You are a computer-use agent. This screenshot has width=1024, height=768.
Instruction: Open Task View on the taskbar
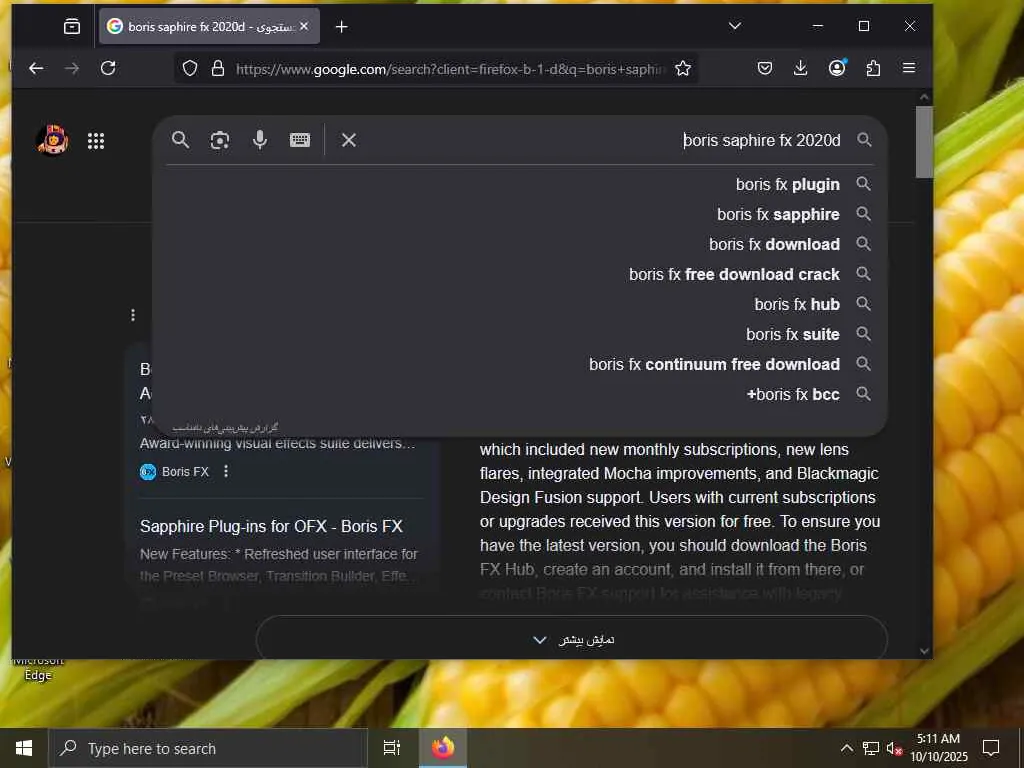point(391,748)
